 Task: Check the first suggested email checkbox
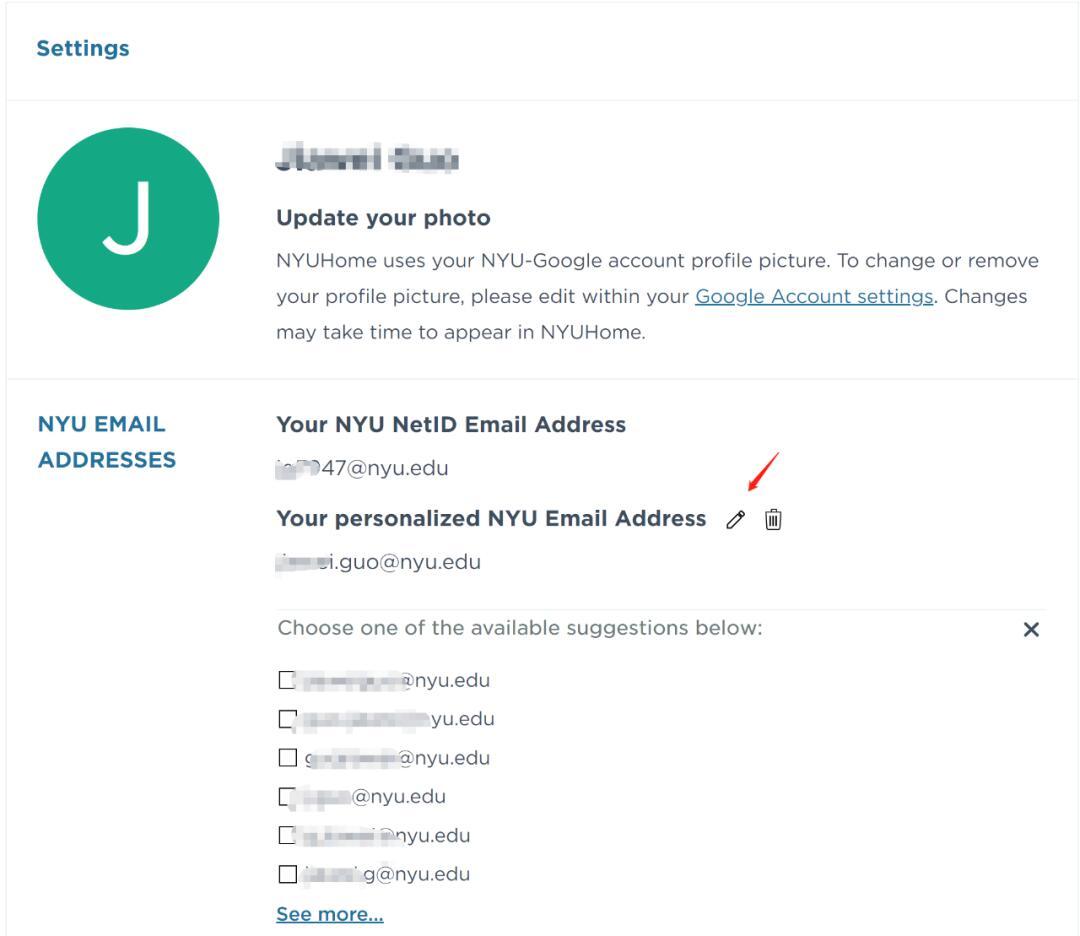pyautogui.click(x=287, y=680)
